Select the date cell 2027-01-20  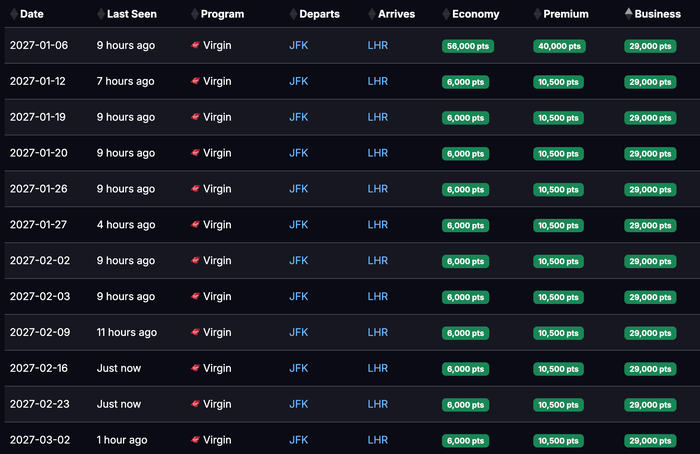click(38, 153)
